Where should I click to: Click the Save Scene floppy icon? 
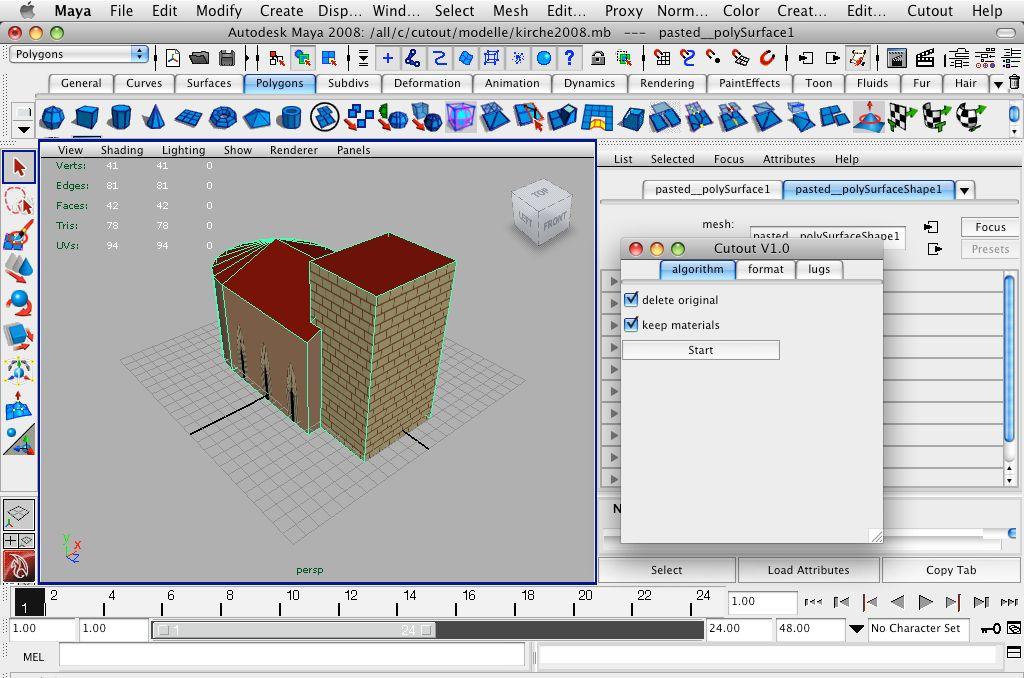tap(227, 58)
